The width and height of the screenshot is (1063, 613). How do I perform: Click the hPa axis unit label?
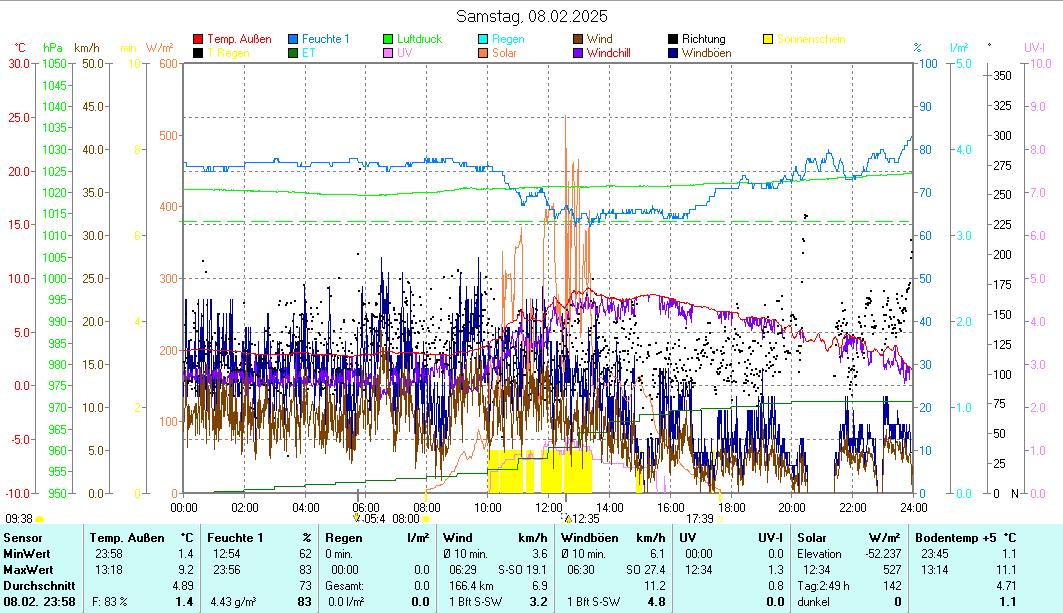pos(53,47)
